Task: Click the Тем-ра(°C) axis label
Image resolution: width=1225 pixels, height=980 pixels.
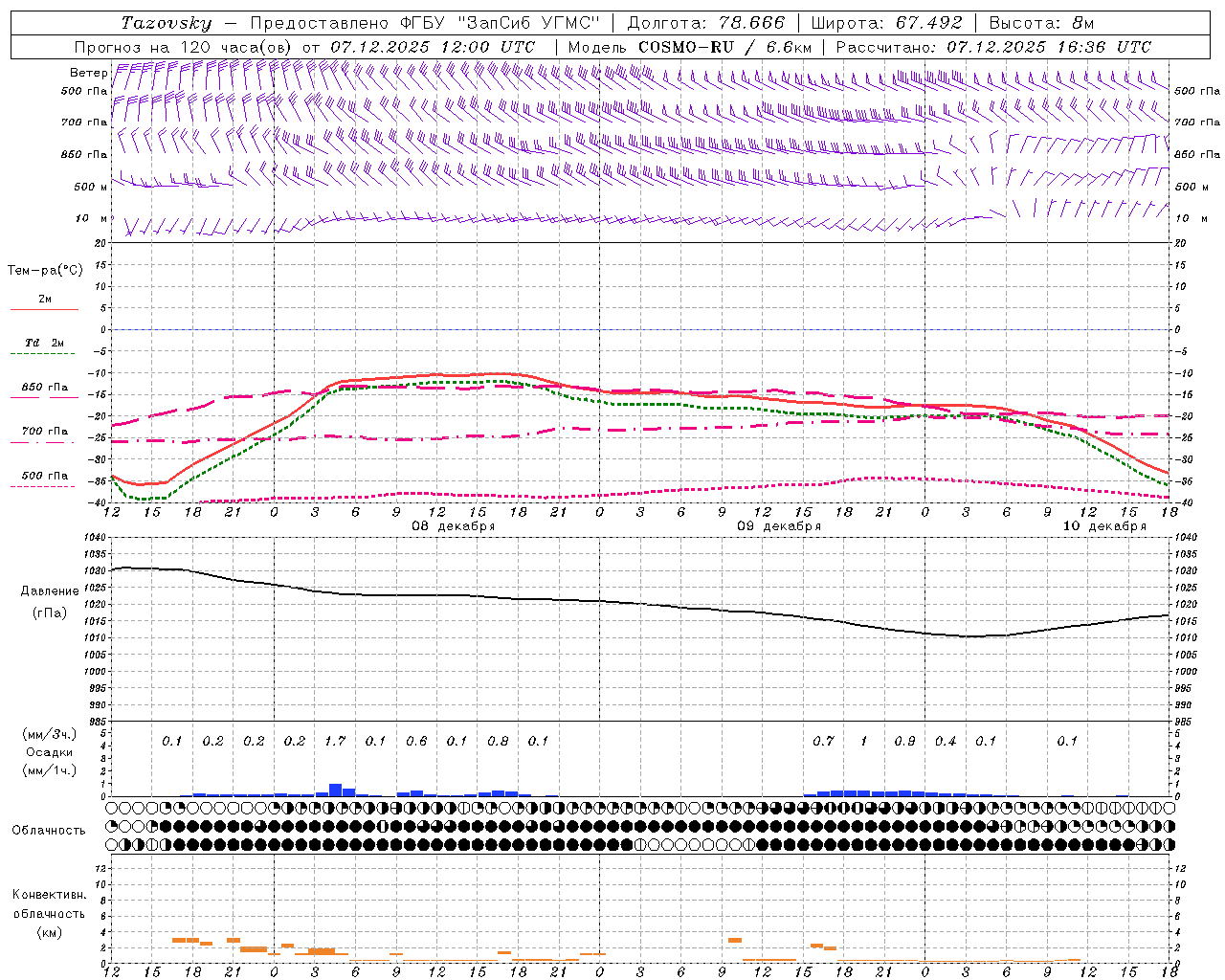Action: click(x=45, y=271)
